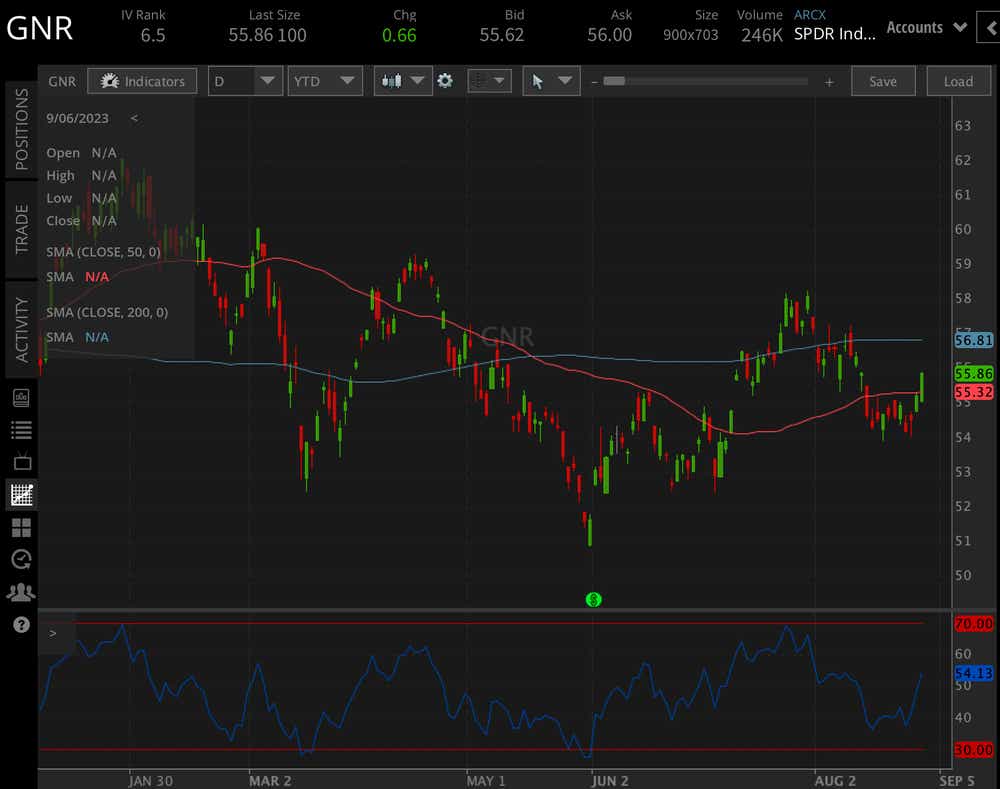1000x789 pixels.
Task: Open chart settings gear icon
Action: (x=445, y=81)
